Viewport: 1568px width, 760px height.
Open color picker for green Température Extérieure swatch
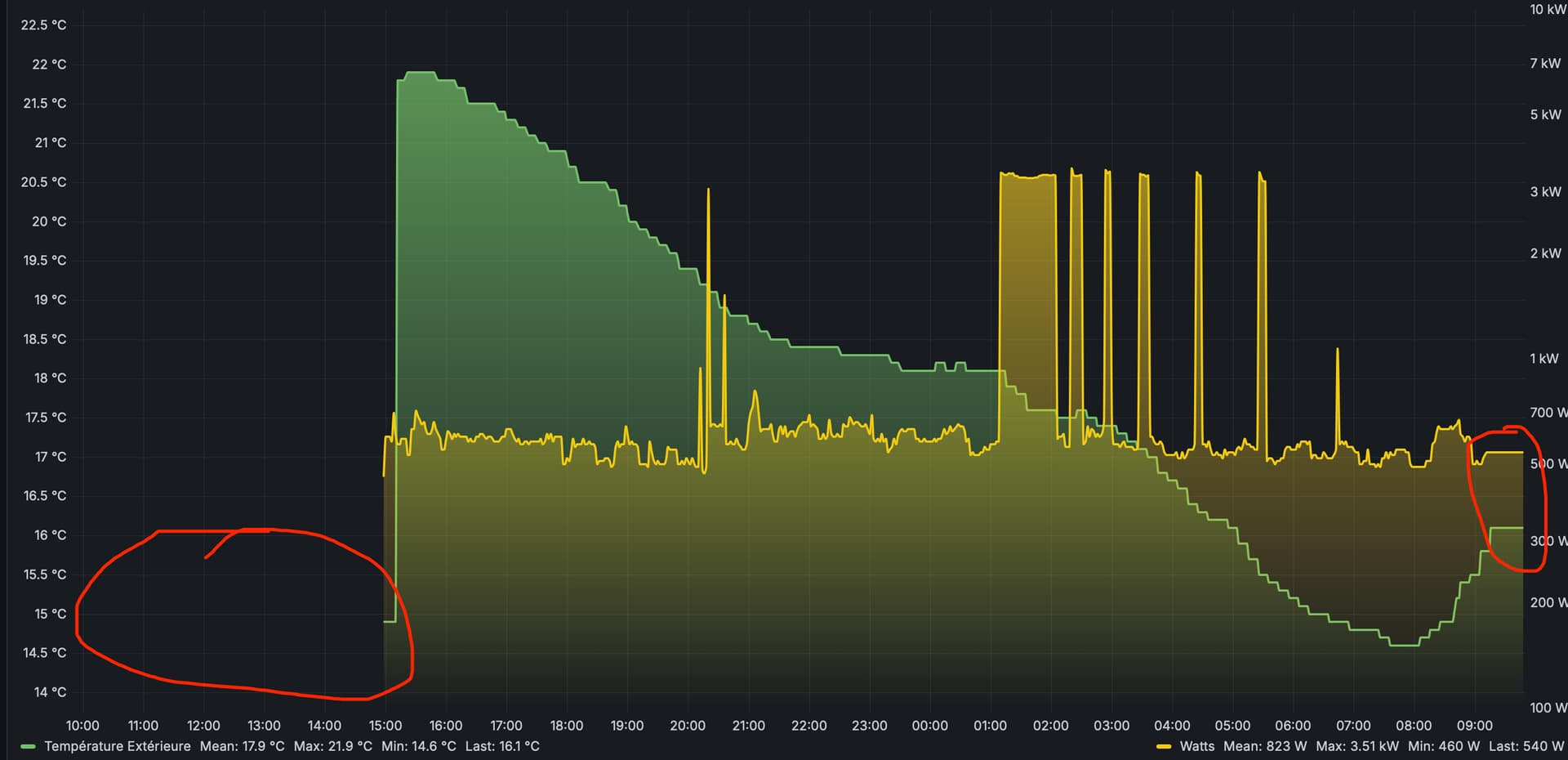tap(28, 746)
